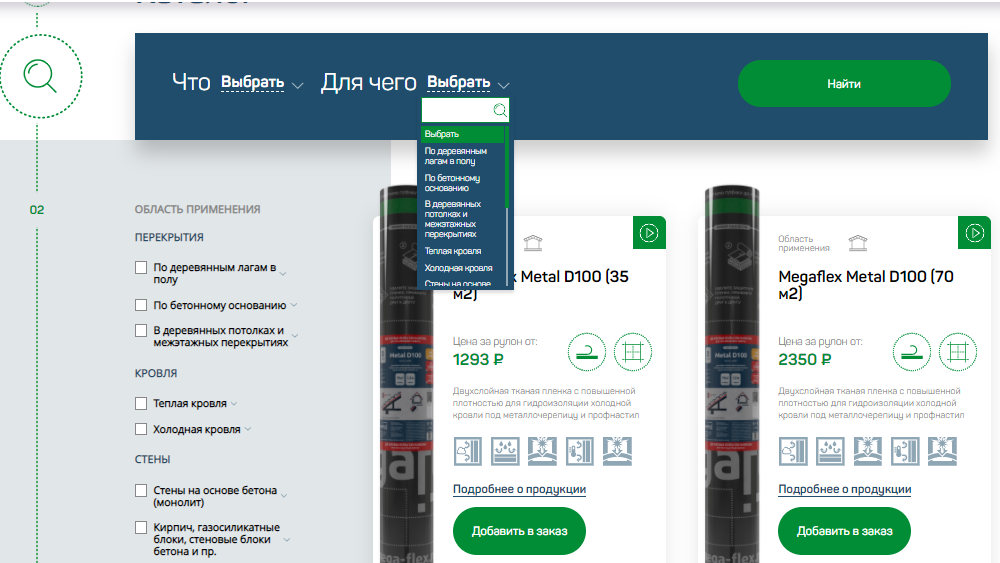Click fourth property icon on 70 м2 card
This screenshot has height=563, width=1000.
pyautogui.click(x=905, y=451)
